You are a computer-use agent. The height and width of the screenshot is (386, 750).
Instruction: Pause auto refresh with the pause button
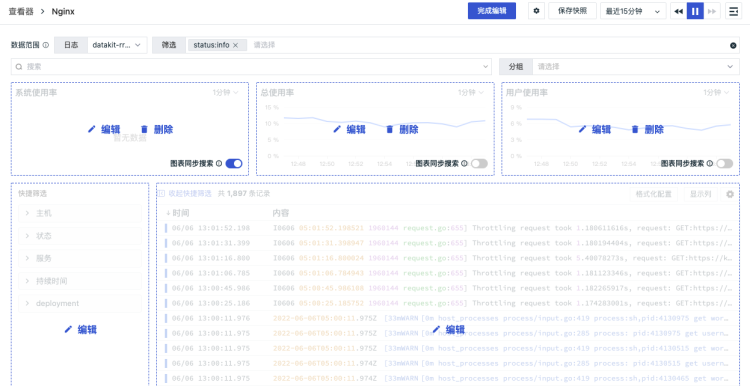tap(695, 11)
